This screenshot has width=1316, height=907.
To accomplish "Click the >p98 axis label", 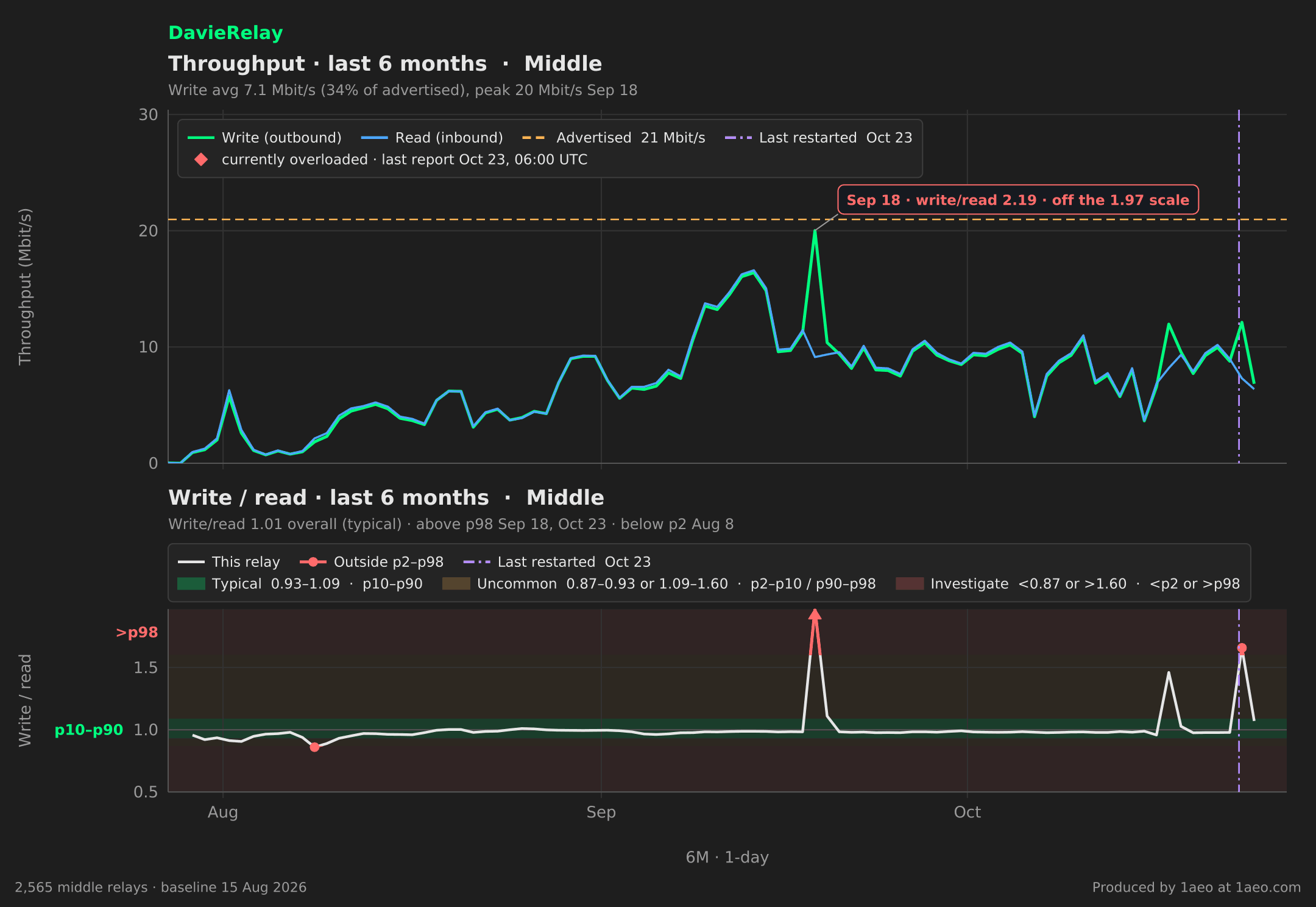I will pos(137,633).
